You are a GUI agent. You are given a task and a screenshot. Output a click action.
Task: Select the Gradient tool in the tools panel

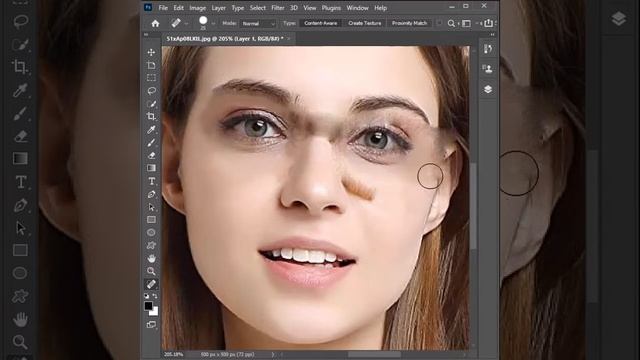151,168
